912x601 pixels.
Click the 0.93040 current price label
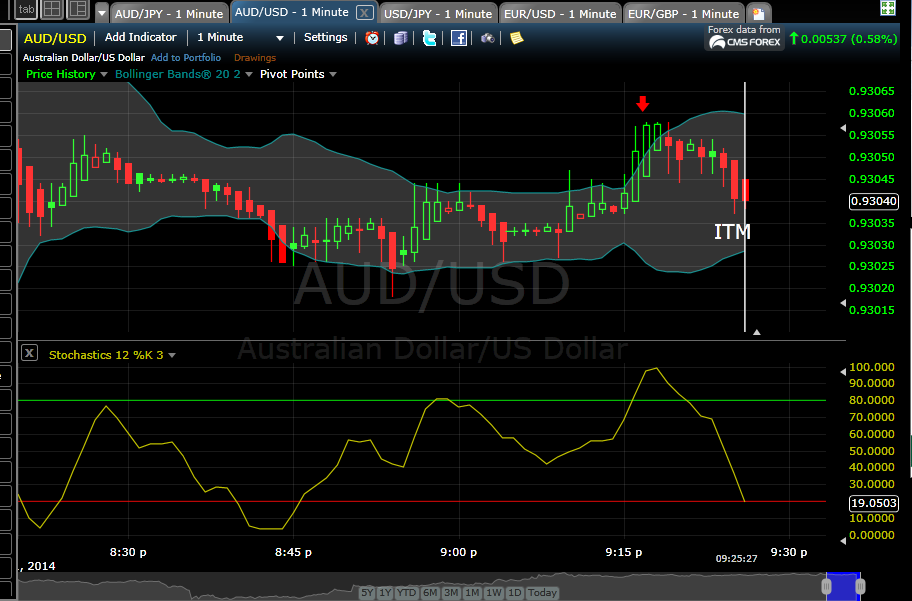point(874,201)
